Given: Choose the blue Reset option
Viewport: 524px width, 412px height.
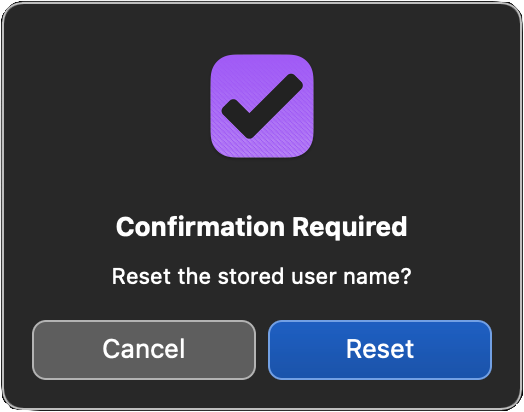Looking at the screenshot, I should (x=380, y=350).
